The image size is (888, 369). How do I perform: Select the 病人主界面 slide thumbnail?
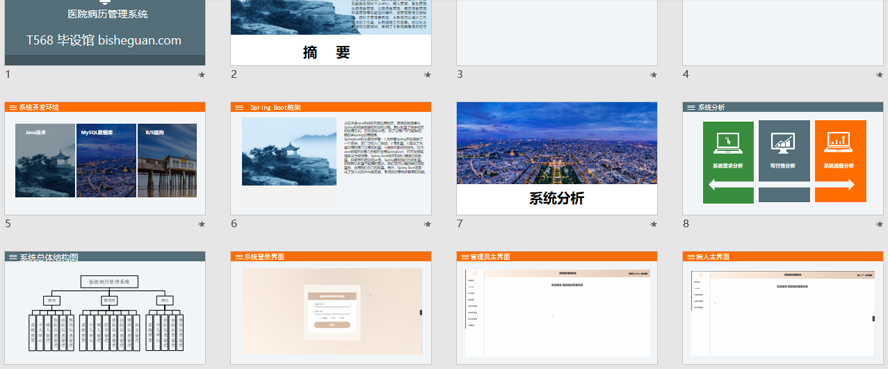(x=783, y=308)
